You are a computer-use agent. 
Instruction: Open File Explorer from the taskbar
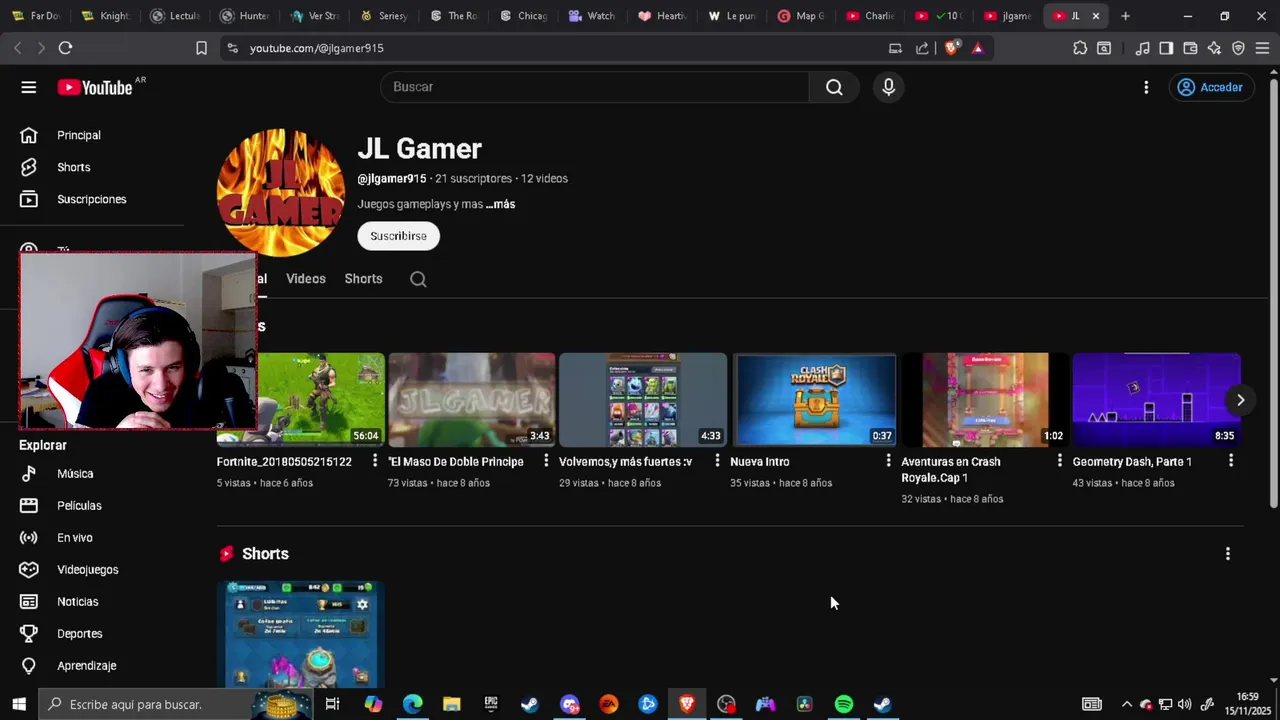[452, 704]
